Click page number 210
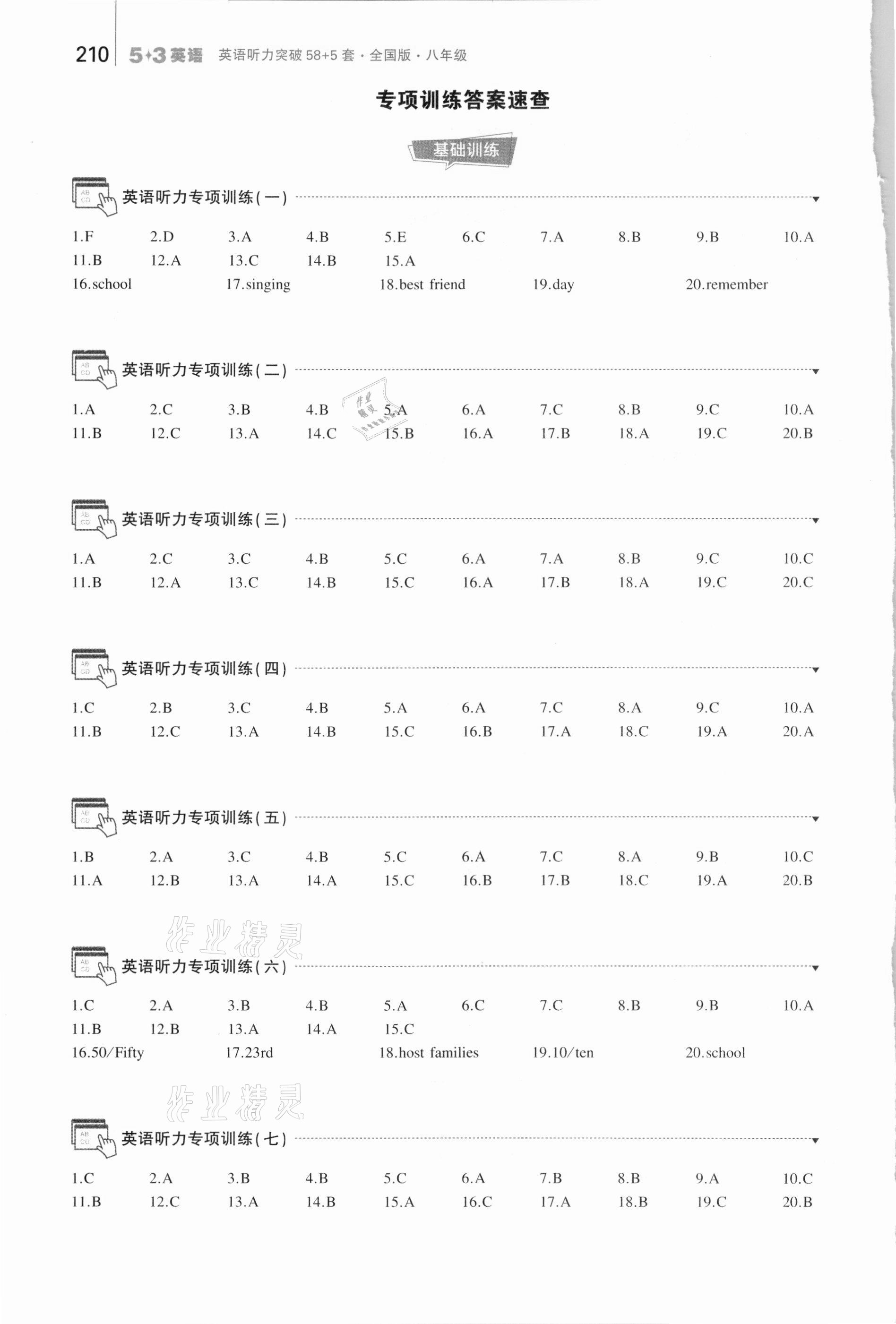Screen dimensions: 896x1324 (x=92, y=55)
